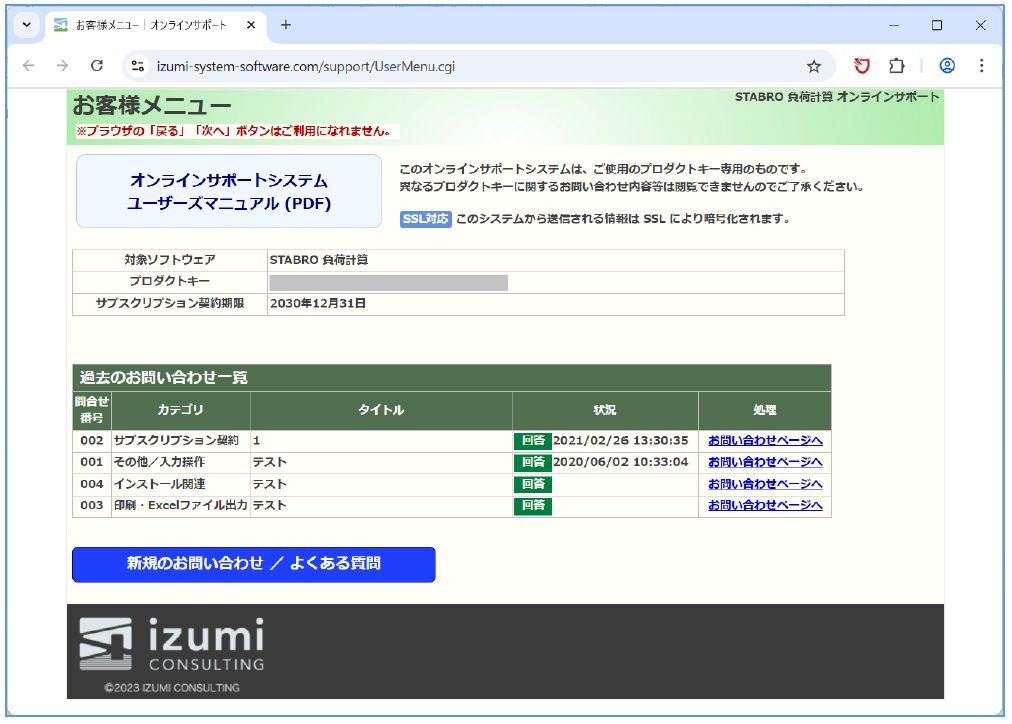Open the Chrome profile avatar

[x=946, y=66]
